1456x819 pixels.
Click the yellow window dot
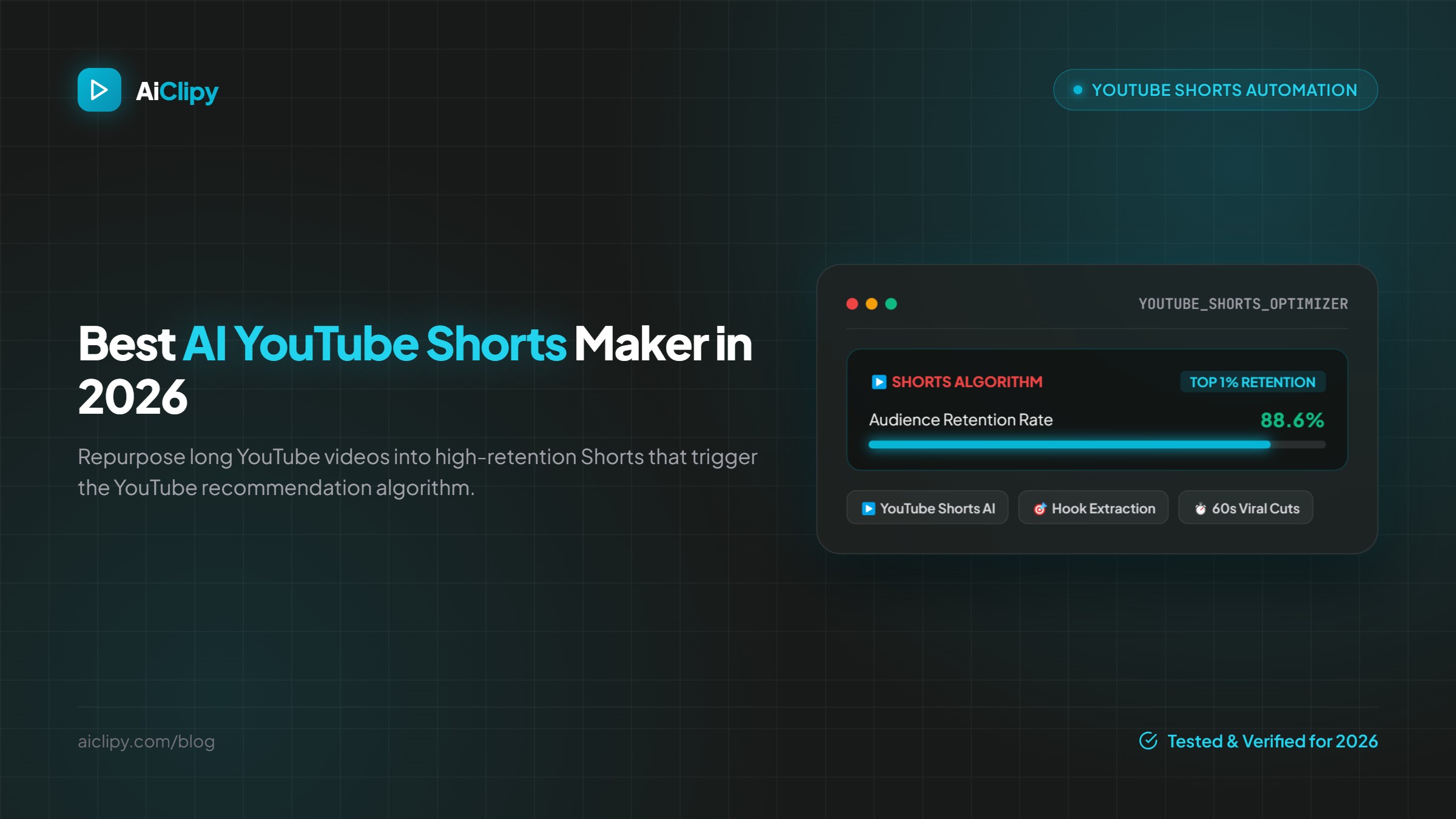click(872, 304)
